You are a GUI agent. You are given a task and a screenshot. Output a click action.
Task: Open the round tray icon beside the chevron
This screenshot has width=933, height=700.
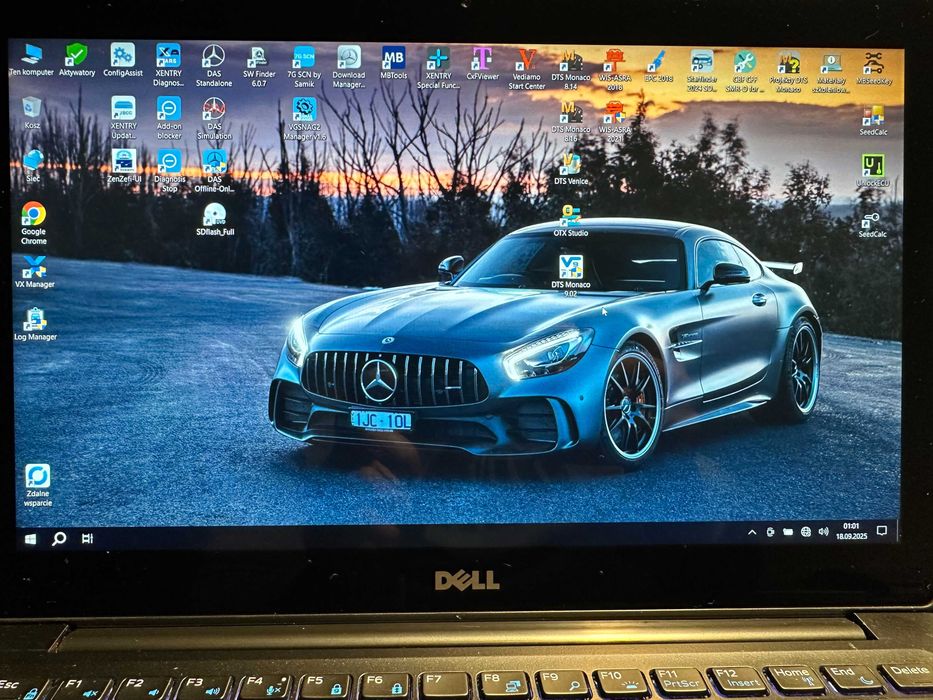click(771, 532)
